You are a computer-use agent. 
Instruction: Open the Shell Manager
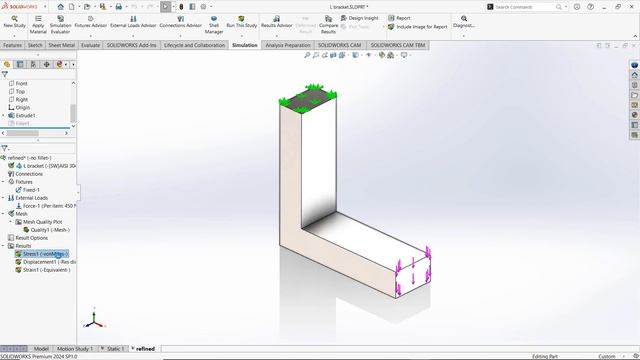coord(214,24)
